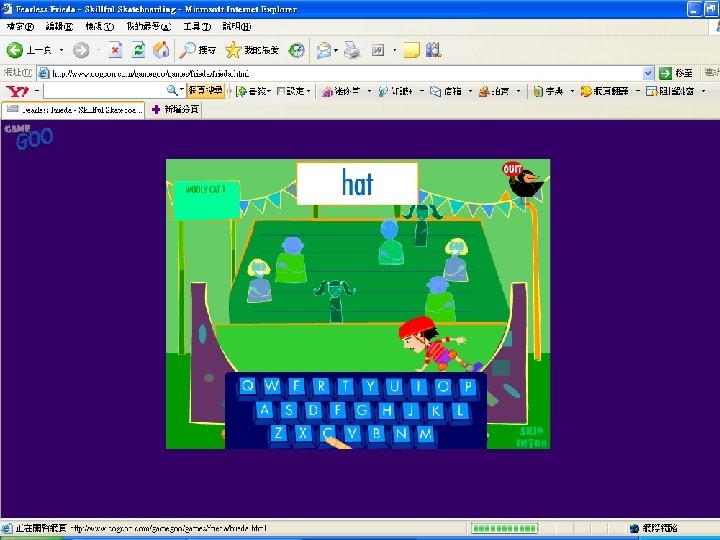Click the Q key on game keyboard
Screen dimensions: 720x540
click(247, 386)
